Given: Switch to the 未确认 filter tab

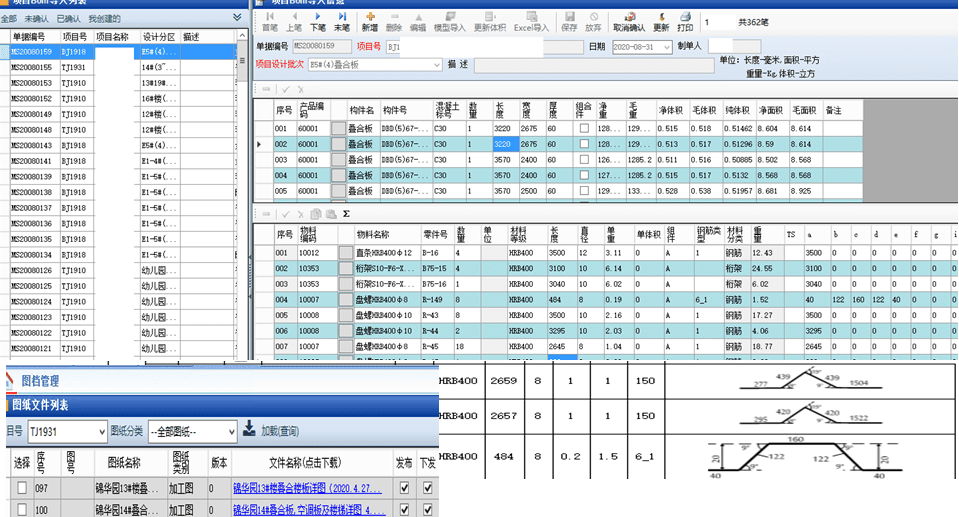Looking at the screenshot, I should 37,19.
